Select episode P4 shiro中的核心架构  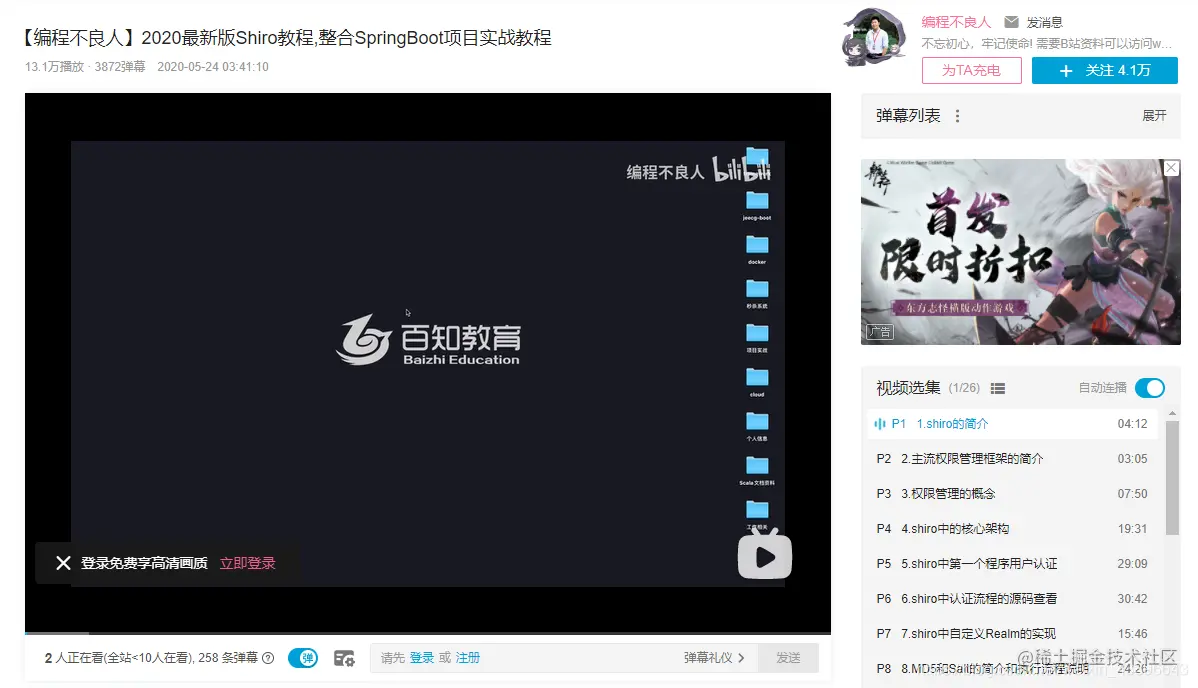[1012, 529]
